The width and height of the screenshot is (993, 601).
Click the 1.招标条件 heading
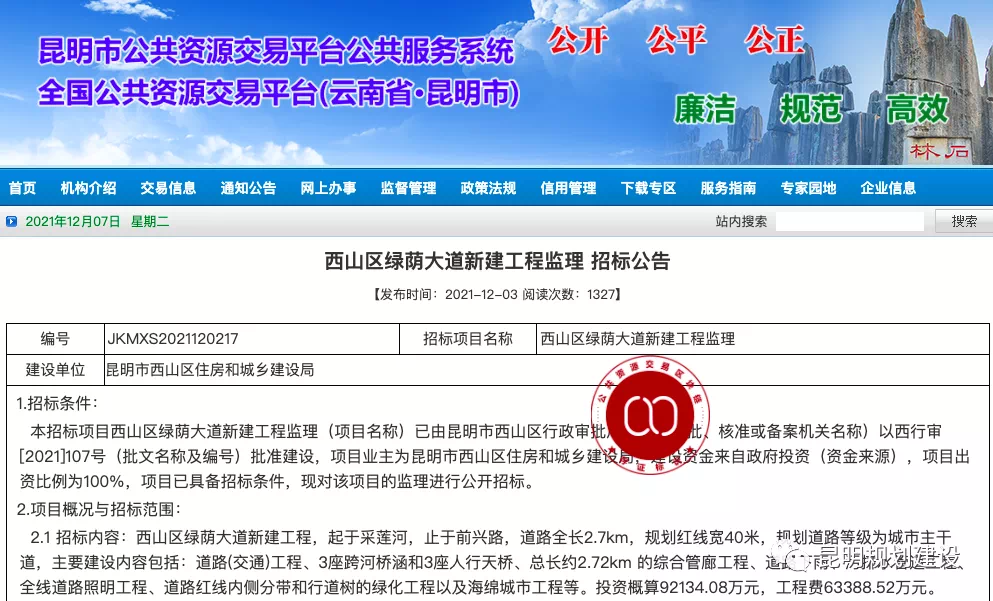(x=57, y=403)
